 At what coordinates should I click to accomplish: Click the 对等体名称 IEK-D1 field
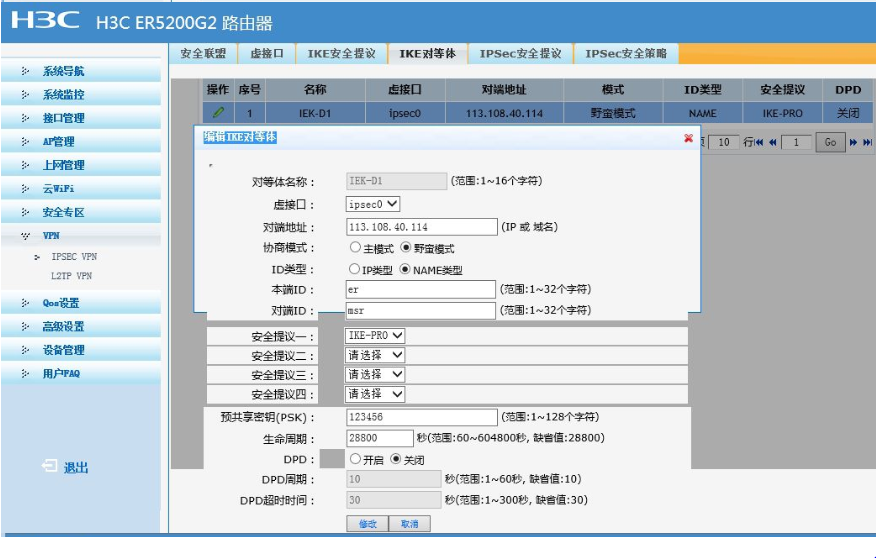click(x=397, y=181)
